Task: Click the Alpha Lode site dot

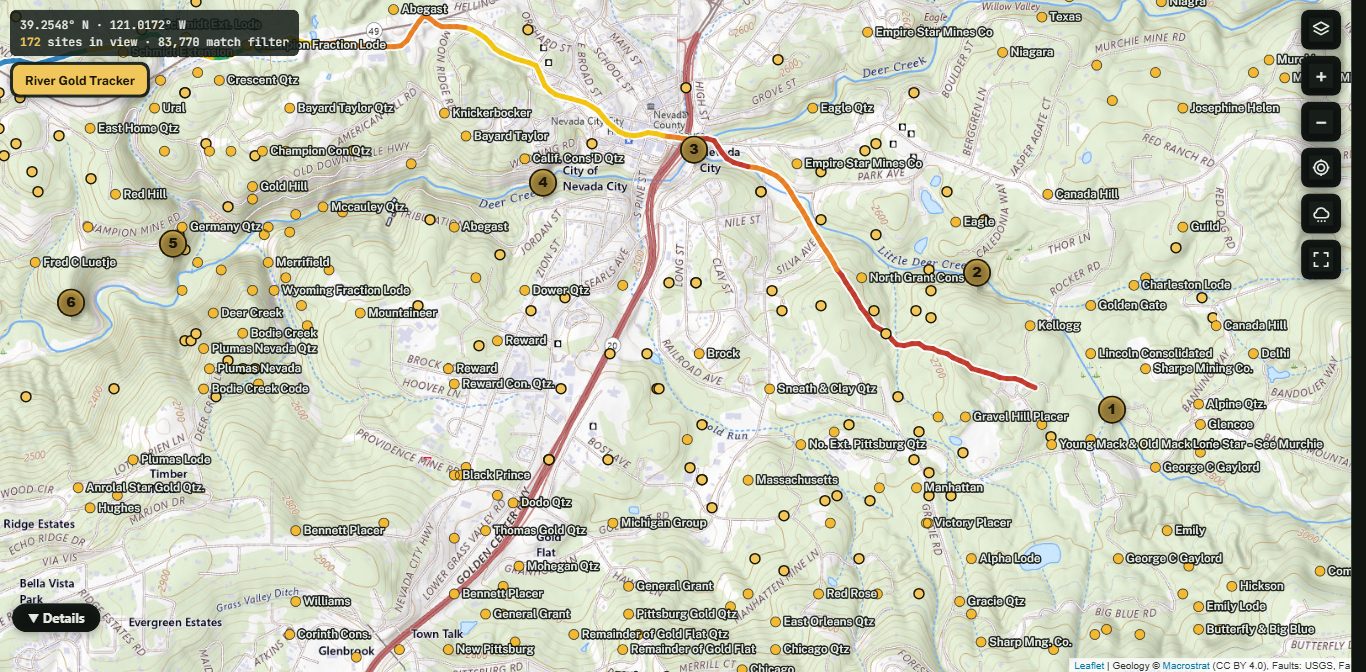Action: point(971,559)
